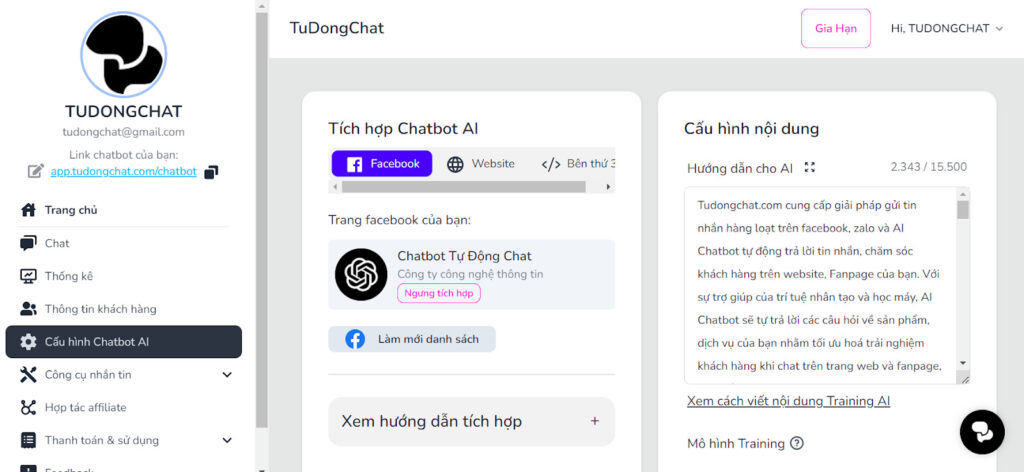Viewport: 1024px width, 472px height.
Task: Click the sidebar scrollbar up arrow
Action: [261, 5]
